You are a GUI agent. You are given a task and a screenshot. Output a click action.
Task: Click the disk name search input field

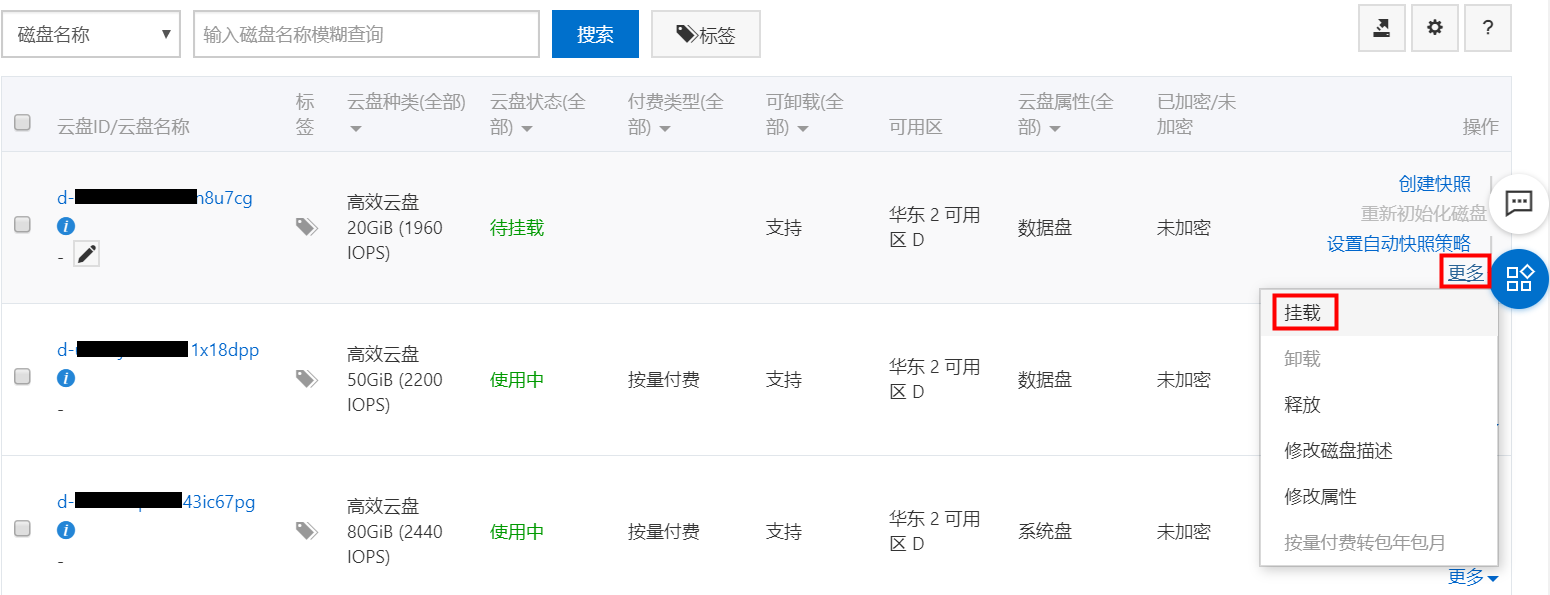[x=366, y=35]
